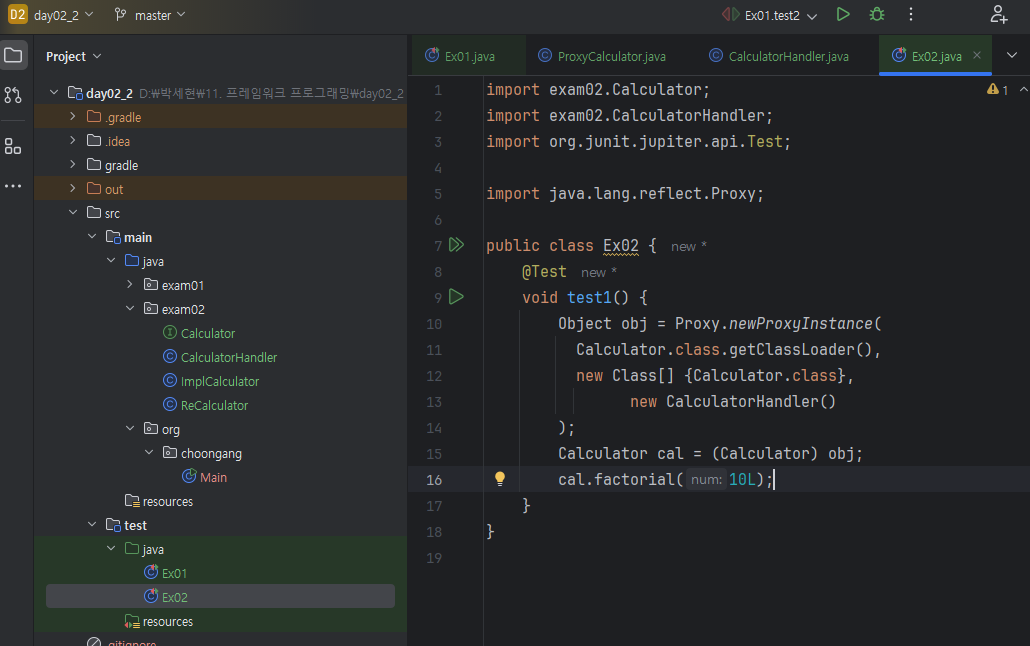Collapse the exam02 package
This screenshot has width=1030, height=646.
(x=130, y=308)
